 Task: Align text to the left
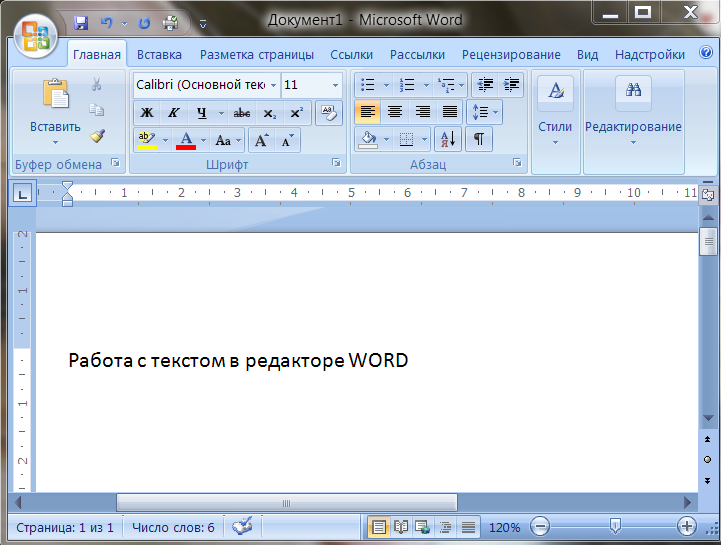pos(368,112)
